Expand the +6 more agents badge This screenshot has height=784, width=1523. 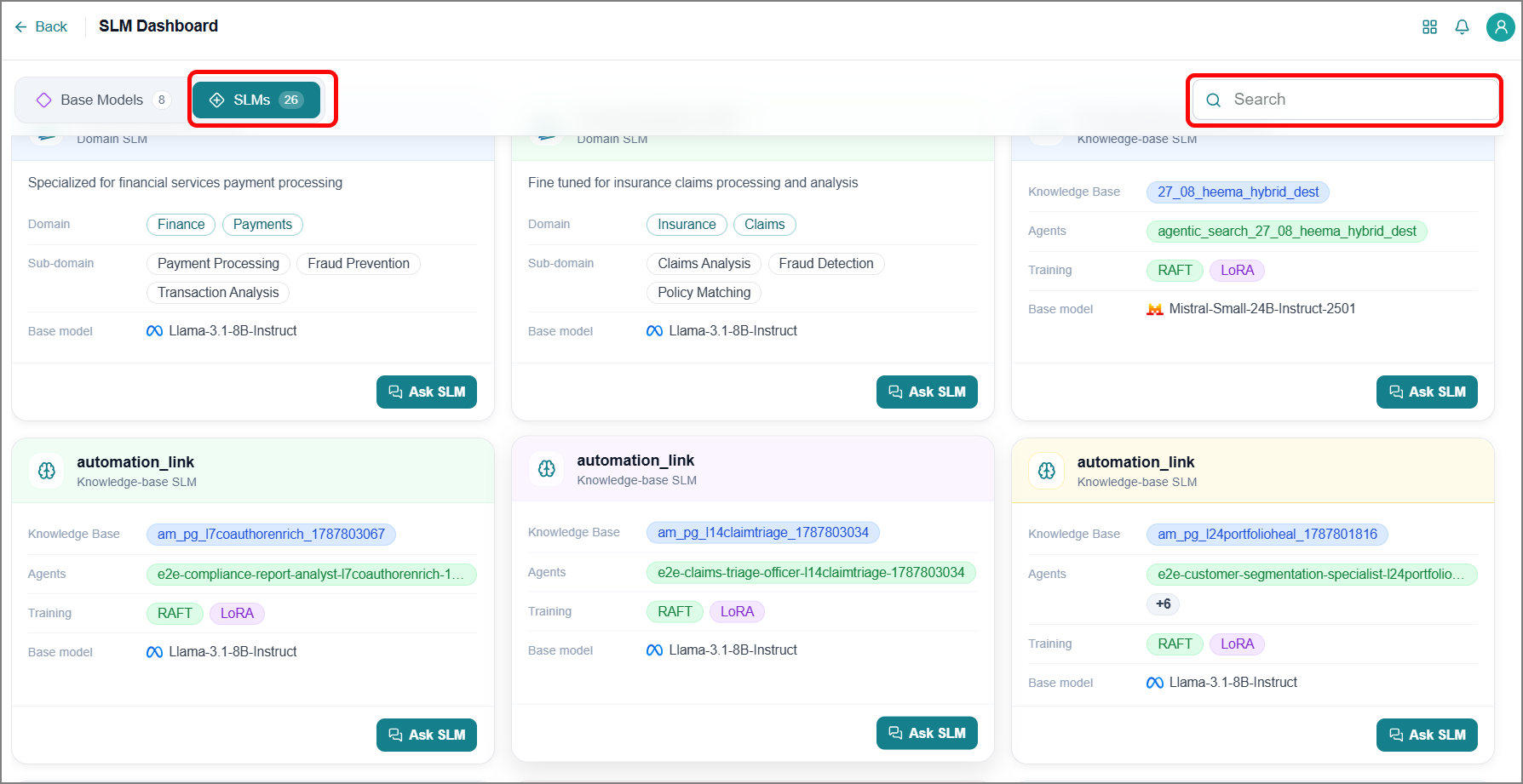1163,604
